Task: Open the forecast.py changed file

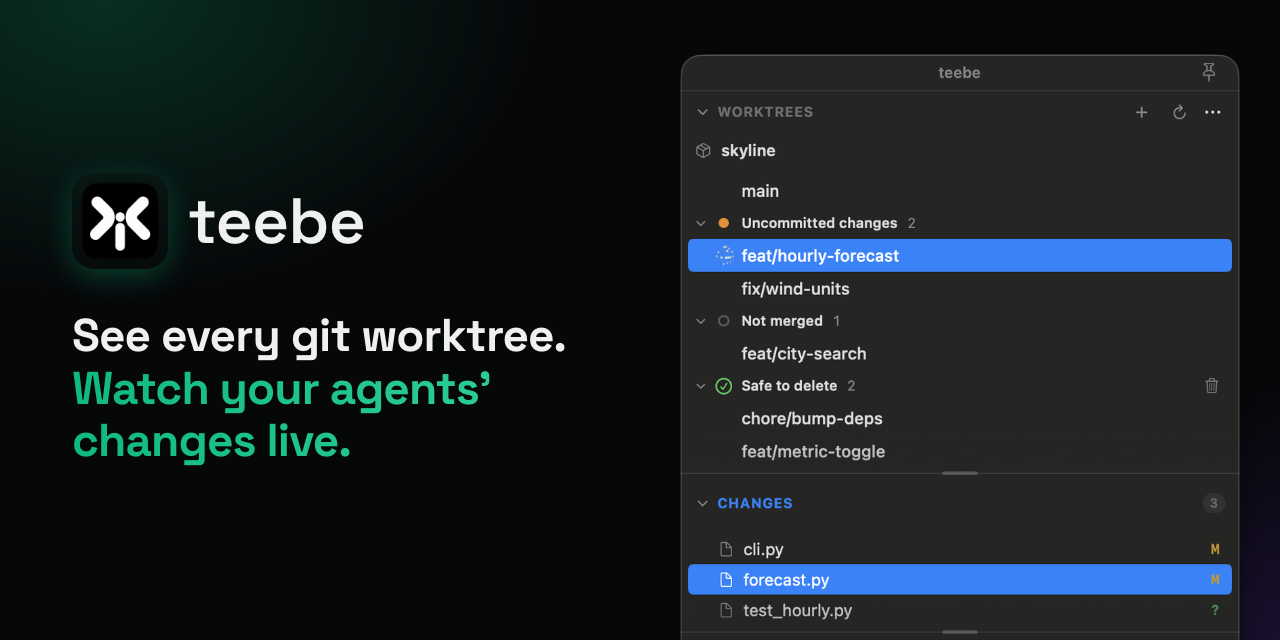Action: [960, 580]
